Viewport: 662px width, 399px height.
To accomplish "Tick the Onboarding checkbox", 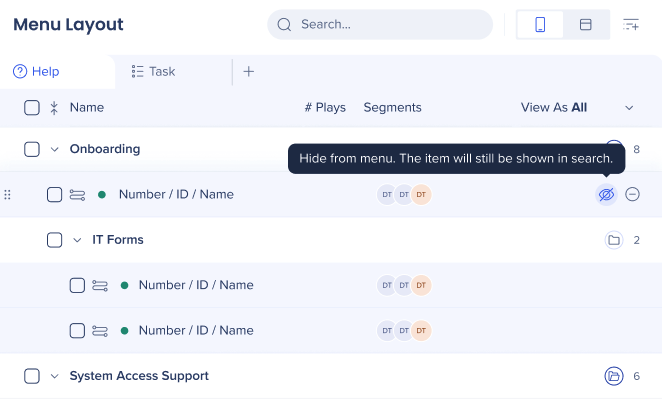I will tap(32, 149).
